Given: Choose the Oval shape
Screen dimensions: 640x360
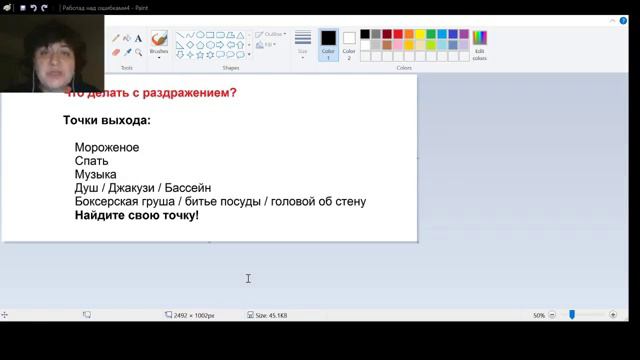Looking at the screenshot, I should (x=200, y=35).
